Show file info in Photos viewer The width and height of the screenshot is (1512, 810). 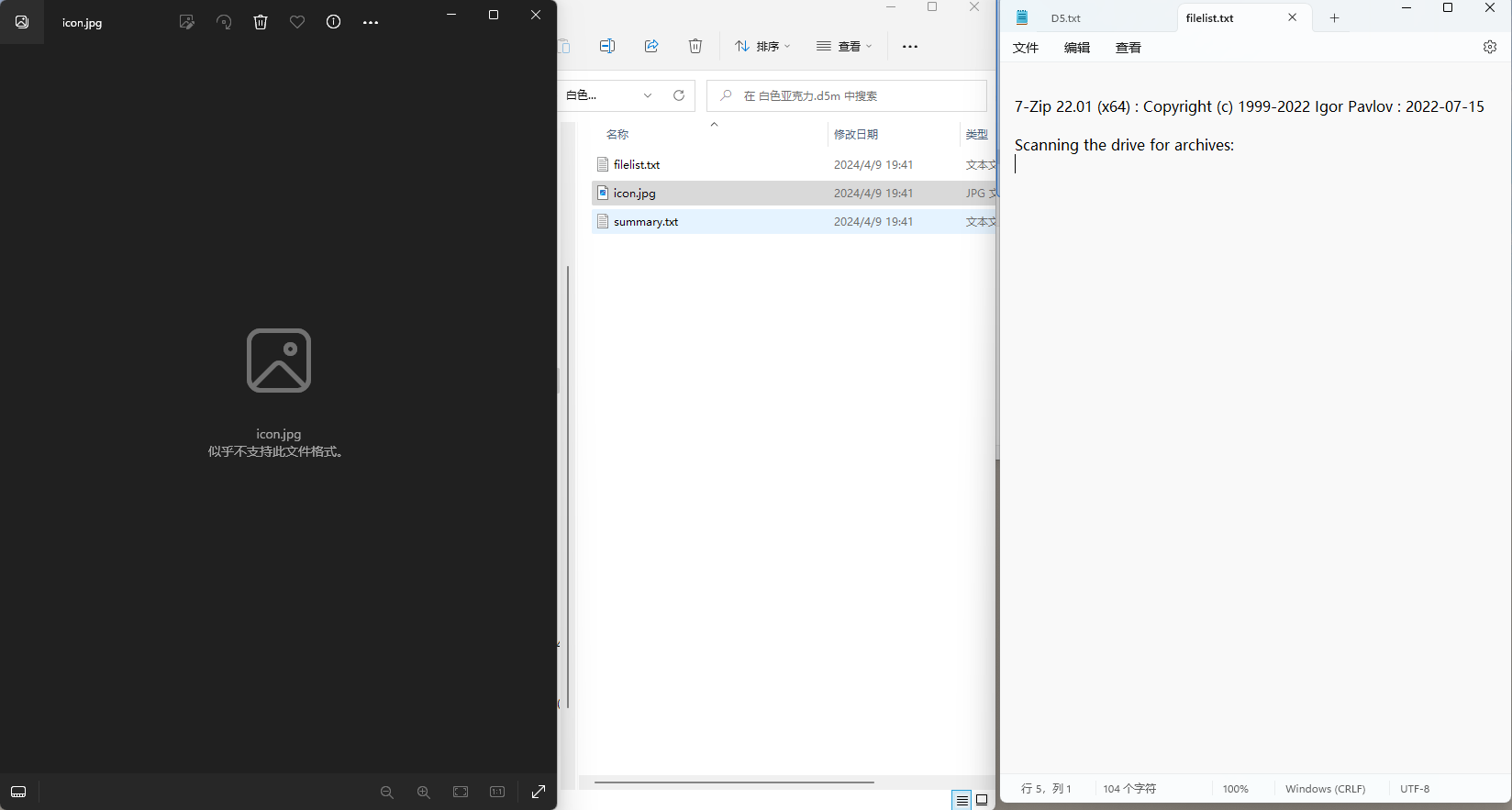pos(334,22)
